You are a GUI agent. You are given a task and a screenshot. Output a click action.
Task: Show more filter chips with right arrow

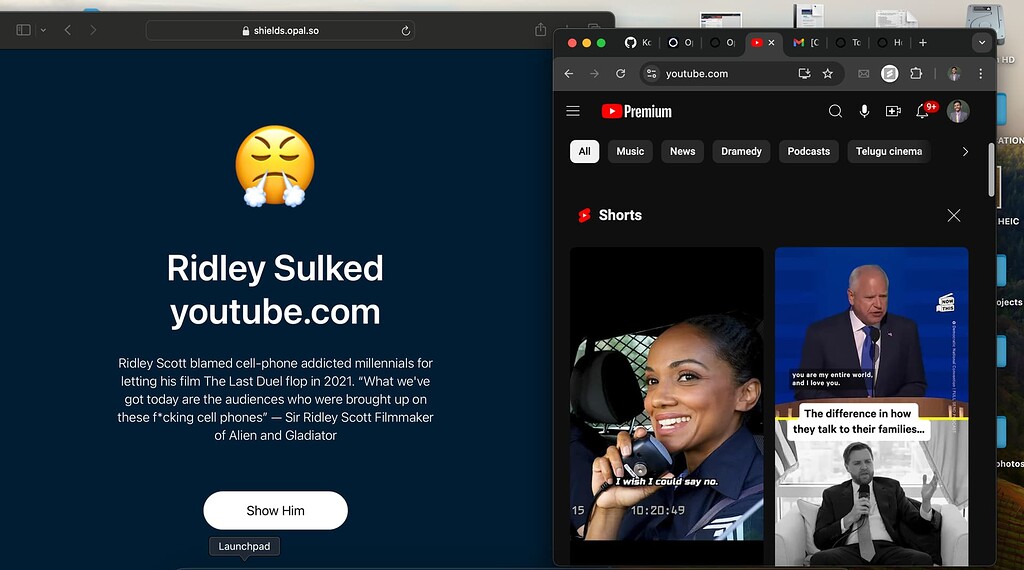(x=965, y=151)
